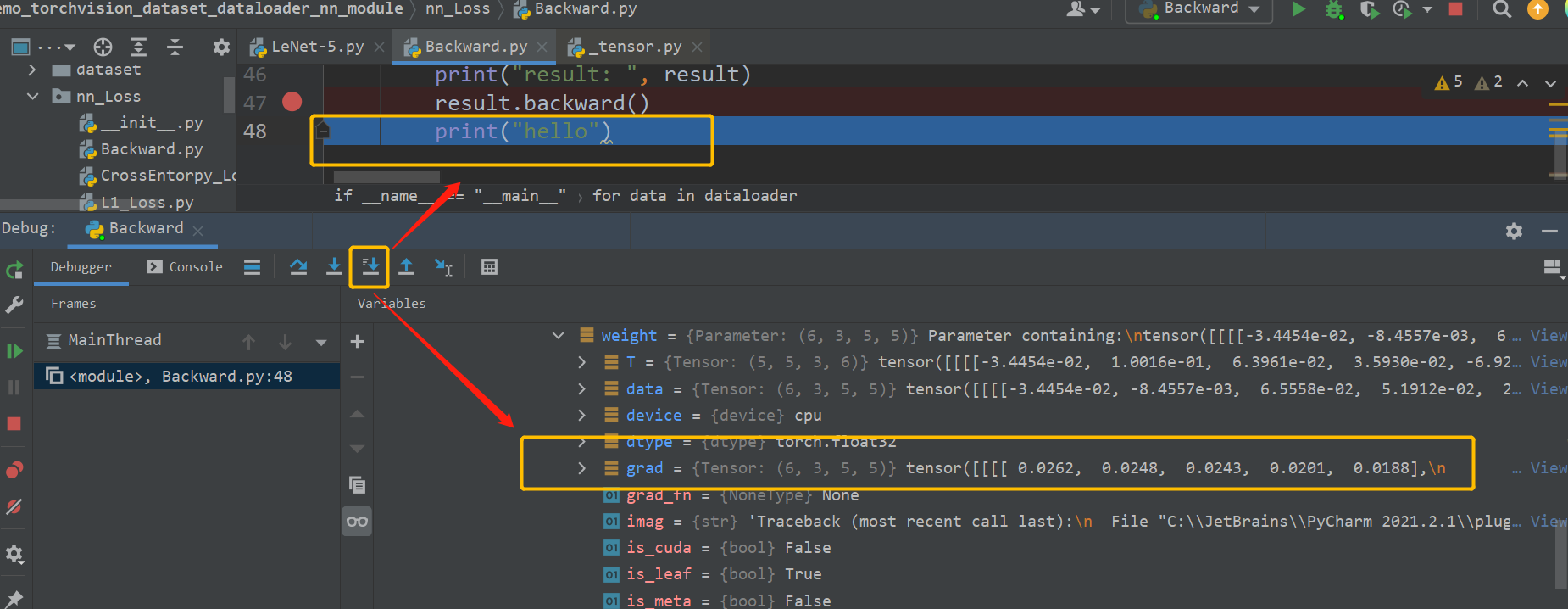Expand the device variable
This screenshot has width=1568, height=609.
point(582,415)
